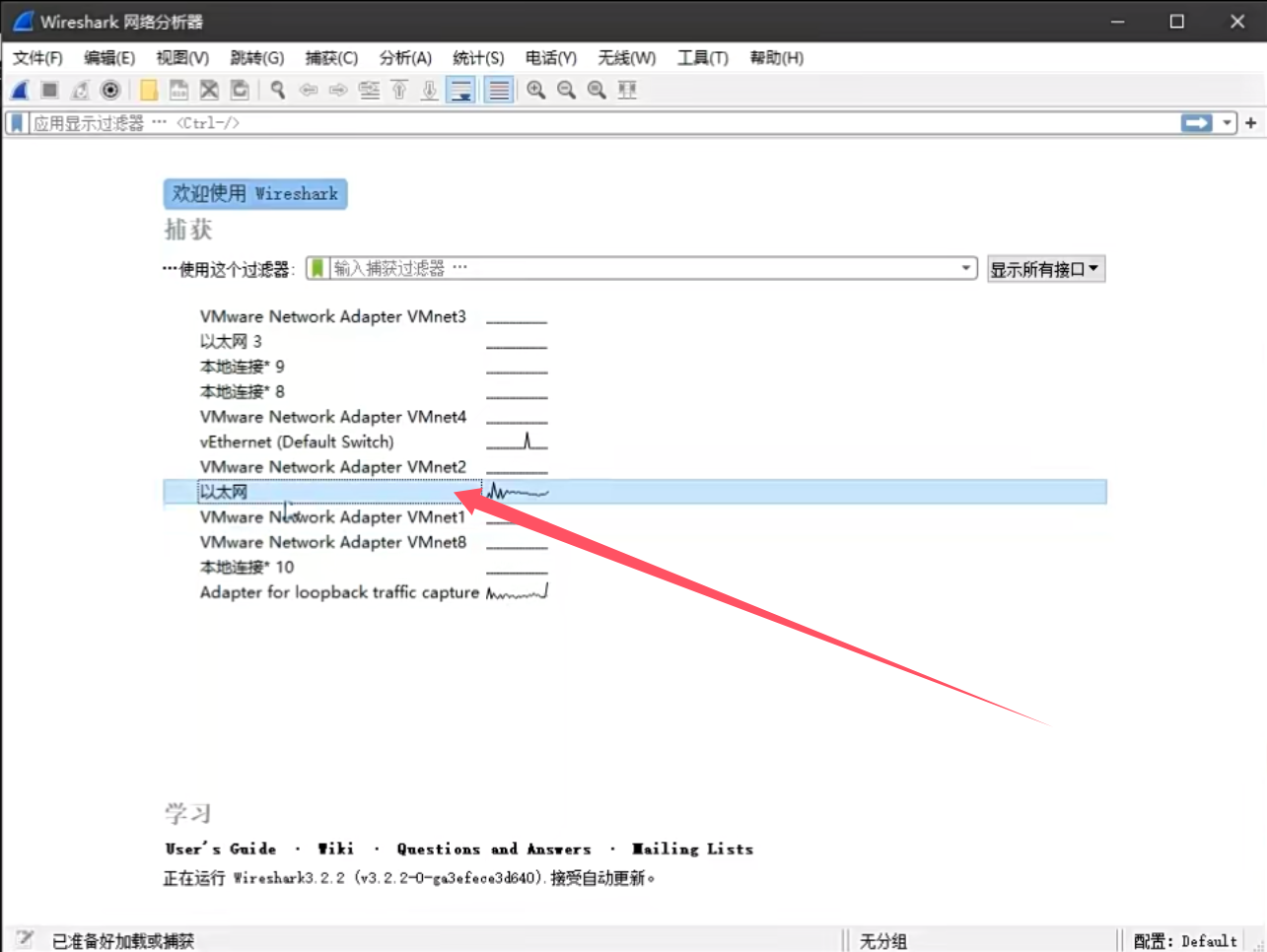Click the 欢迎使用 Wireshark banner button
1267x952 pixels.
pos(255,194)
